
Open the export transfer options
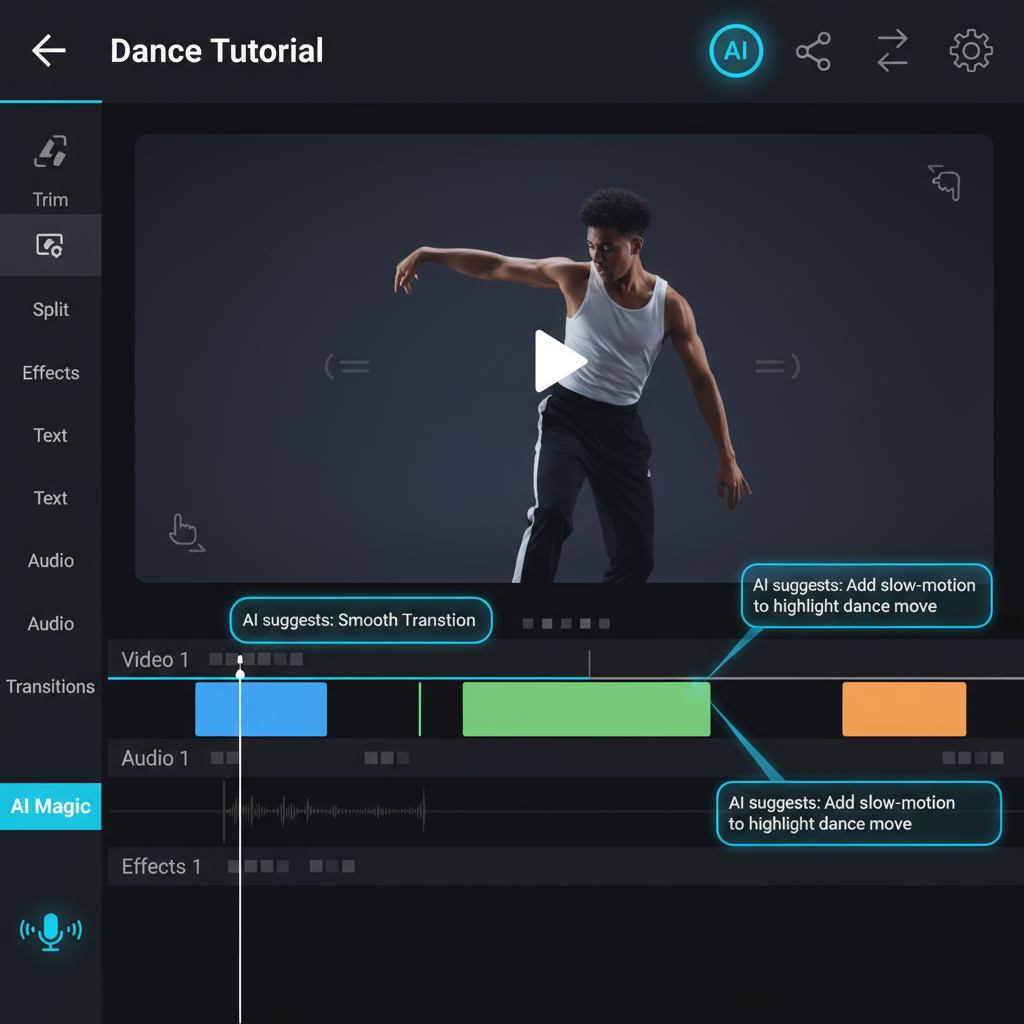891,51
